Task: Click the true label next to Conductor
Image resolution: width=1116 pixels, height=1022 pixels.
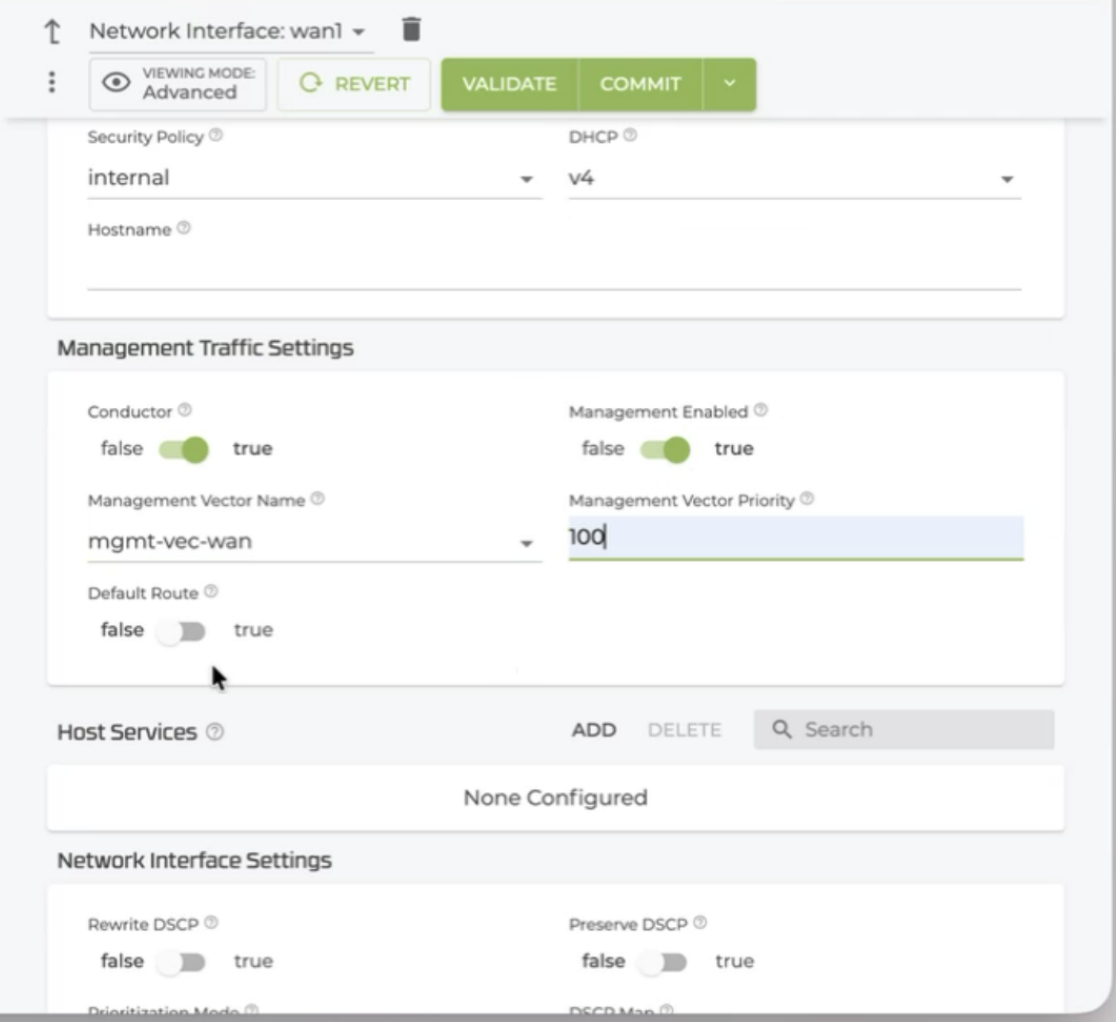Action: coord(253,449)
